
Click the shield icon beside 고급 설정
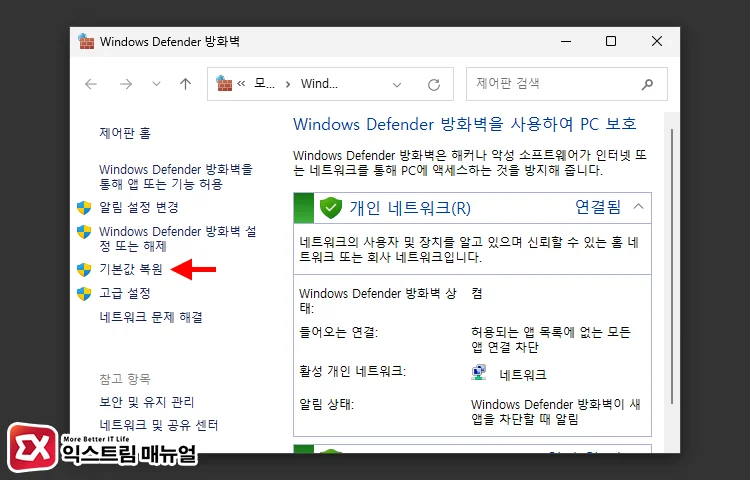point(84,294)
